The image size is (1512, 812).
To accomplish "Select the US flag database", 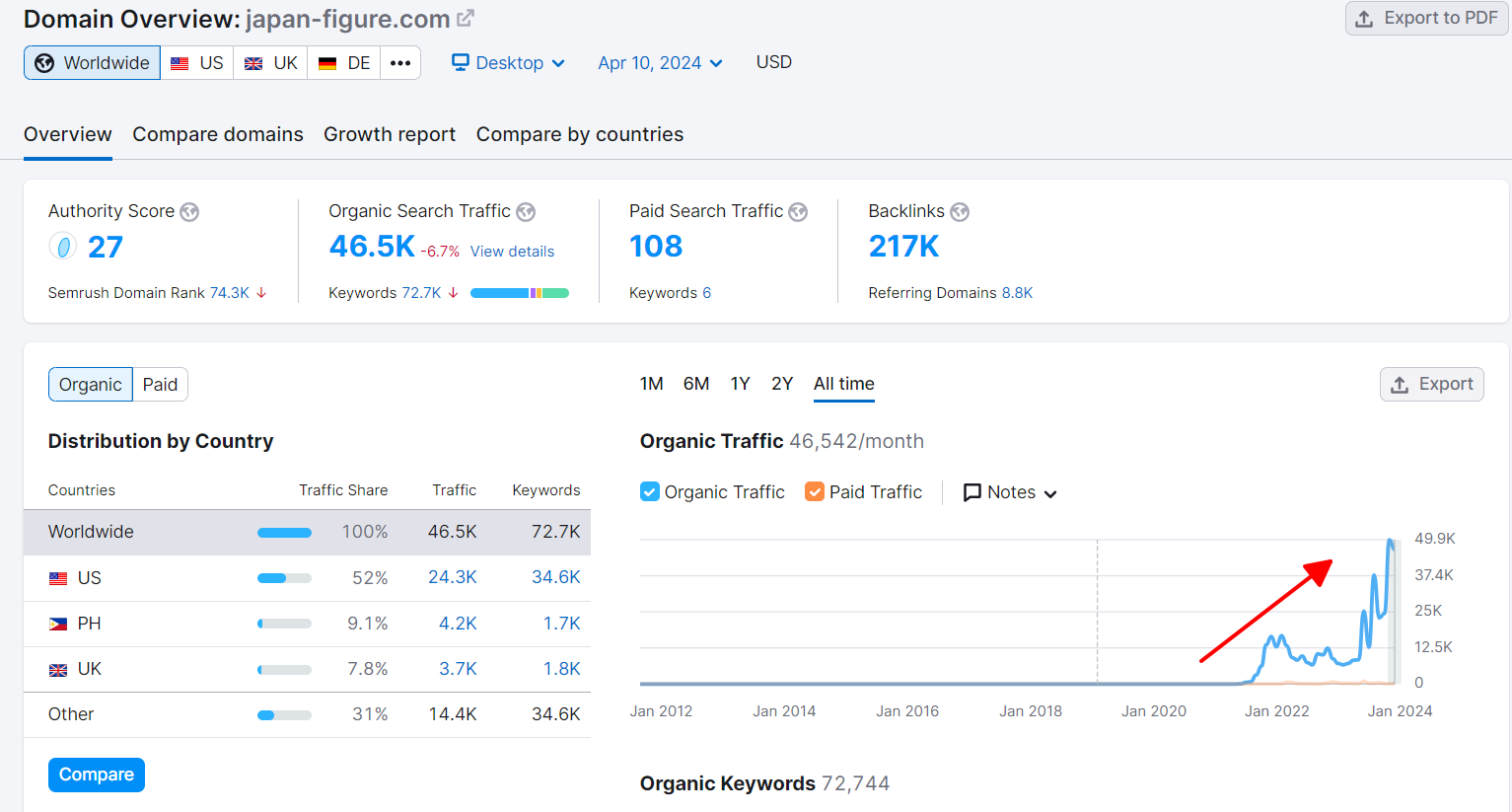I will click(197, 63).
